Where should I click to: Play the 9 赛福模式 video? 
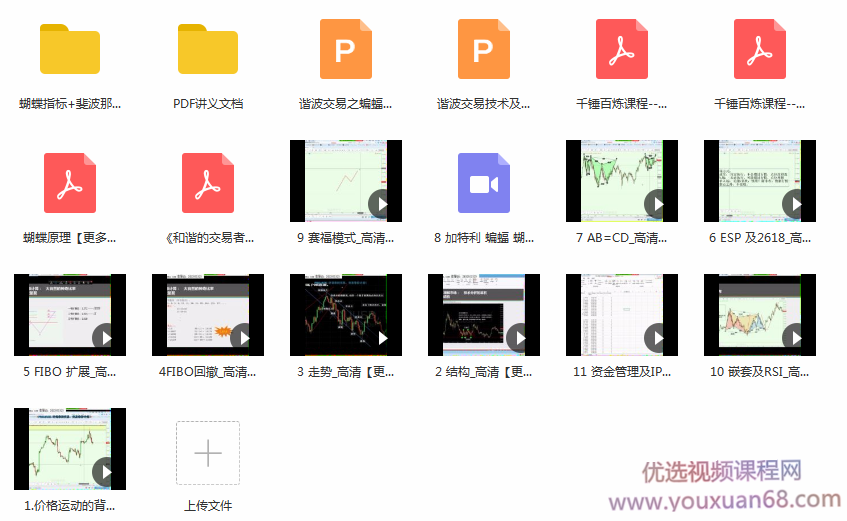[382, 204]
